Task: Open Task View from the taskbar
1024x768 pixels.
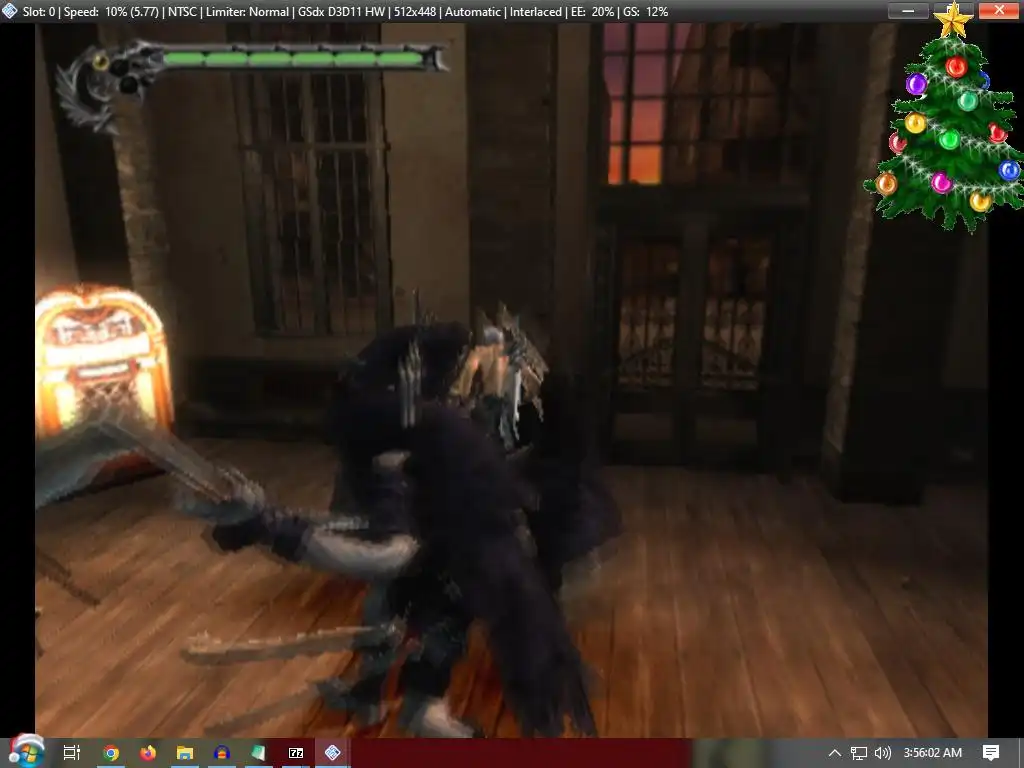Action: [x=72, y=753]
